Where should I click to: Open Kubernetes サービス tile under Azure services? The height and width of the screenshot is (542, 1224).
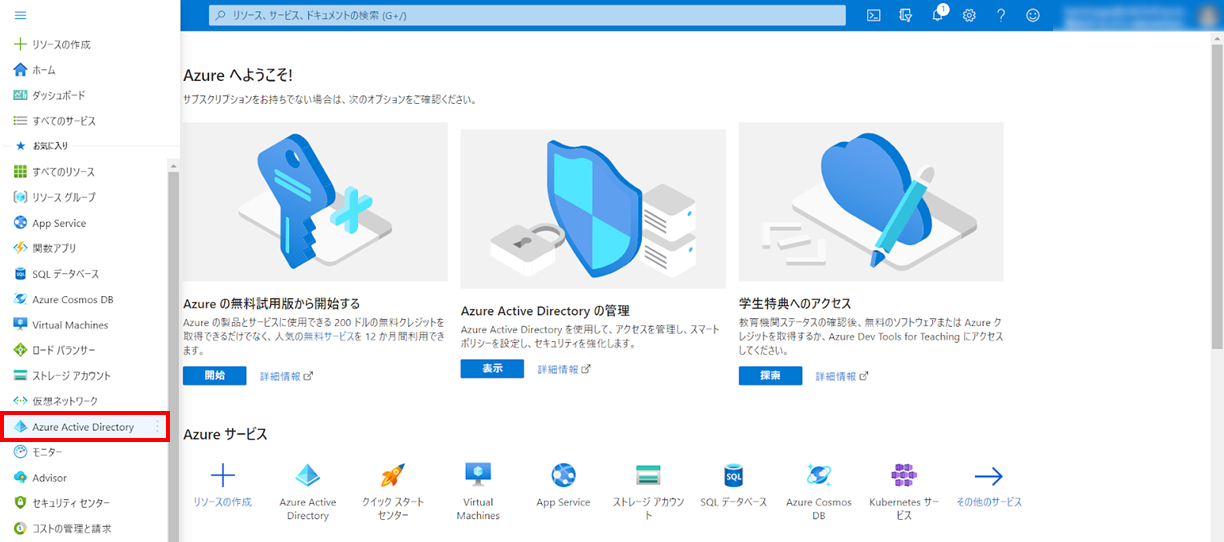point(904,491)
